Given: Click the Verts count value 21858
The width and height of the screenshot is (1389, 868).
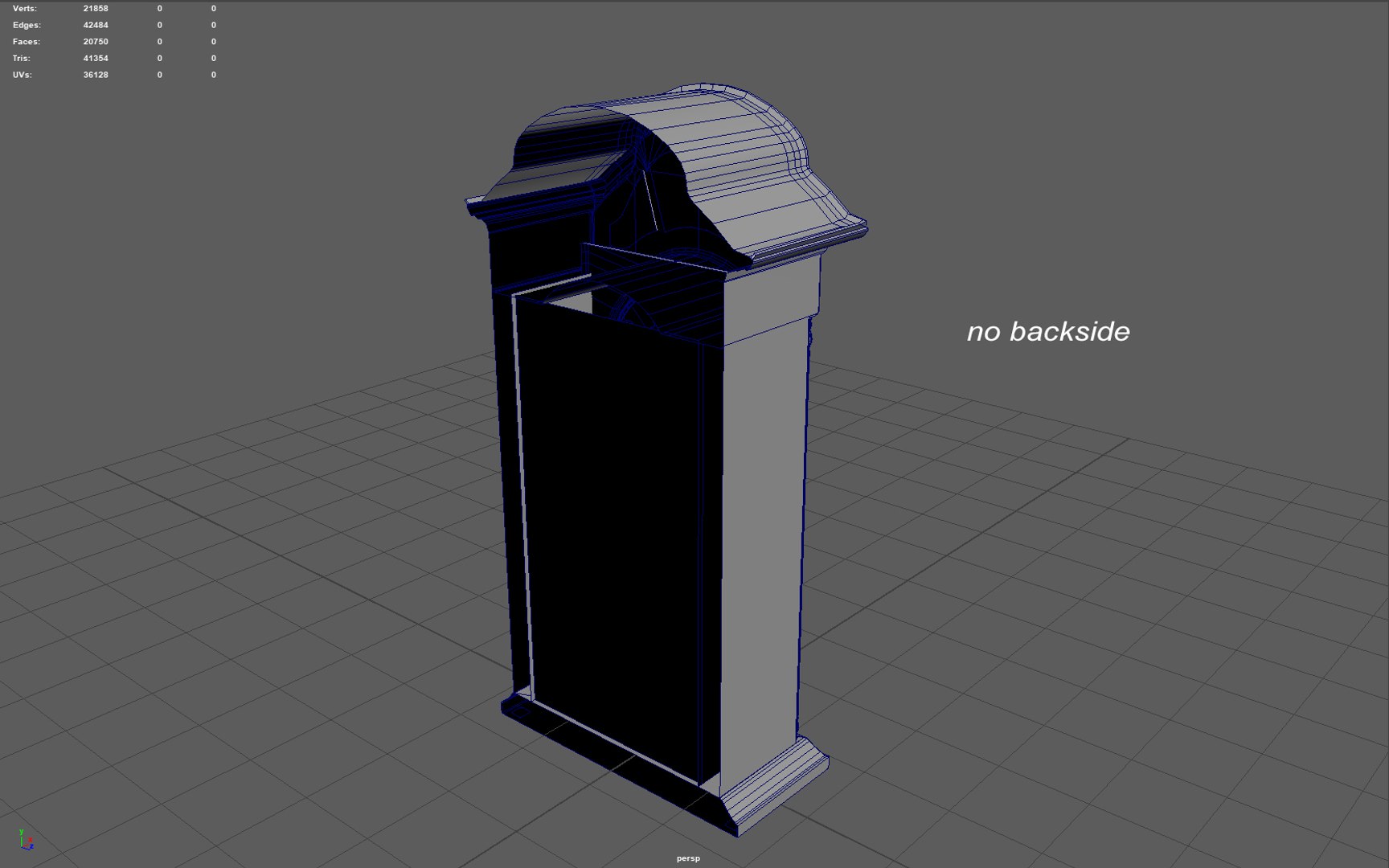Looking at the screenshot, I should [x=96, y=9].
